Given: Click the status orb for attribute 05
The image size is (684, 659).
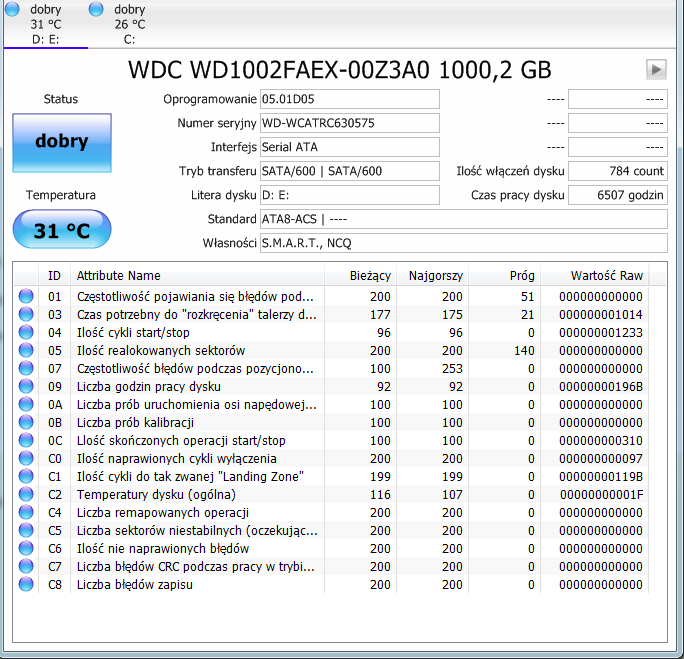Looking at the screenshot, I should click(26, 350).
